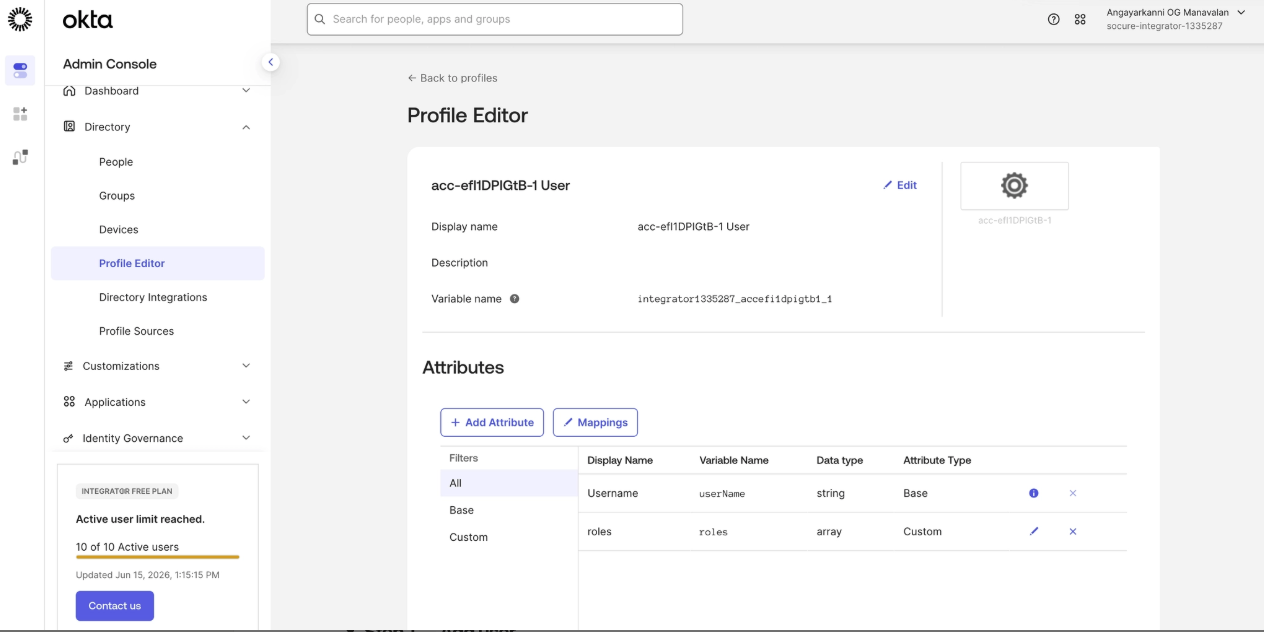
Task: Open the Admin Console toggle icon in rail
Action: click(20, 70)
